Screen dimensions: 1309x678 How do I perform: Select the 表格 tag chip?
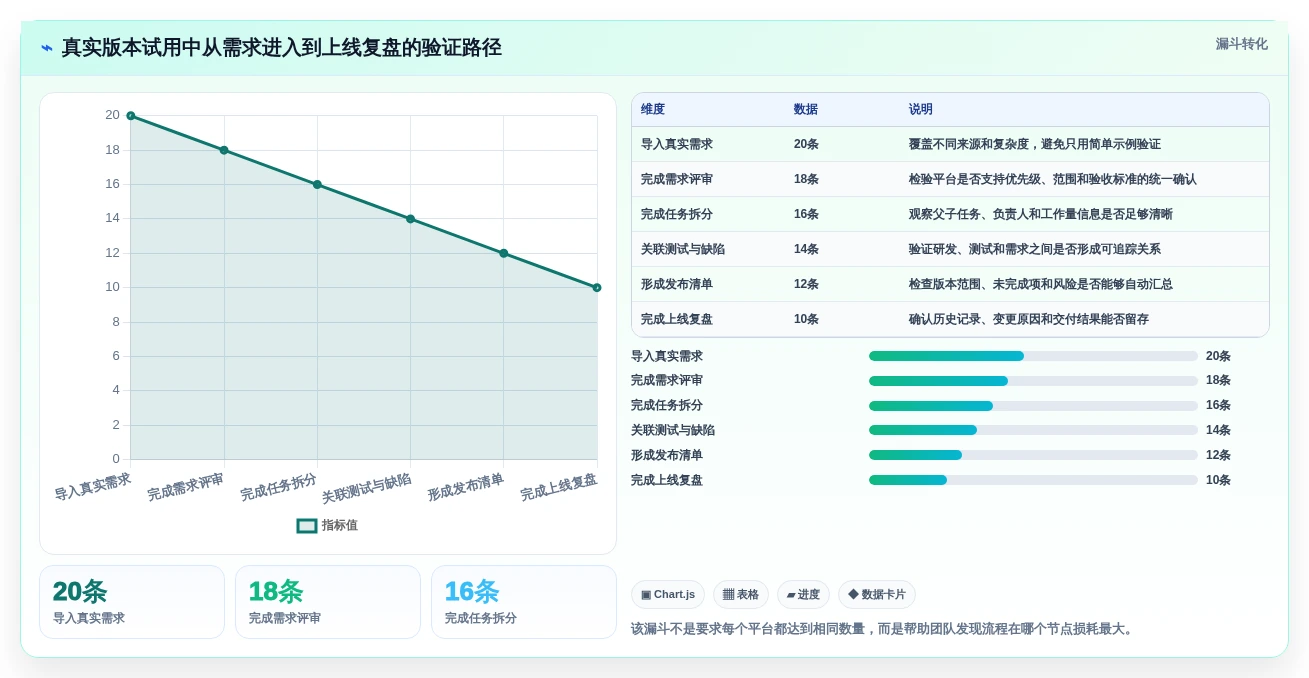[741, 594]
